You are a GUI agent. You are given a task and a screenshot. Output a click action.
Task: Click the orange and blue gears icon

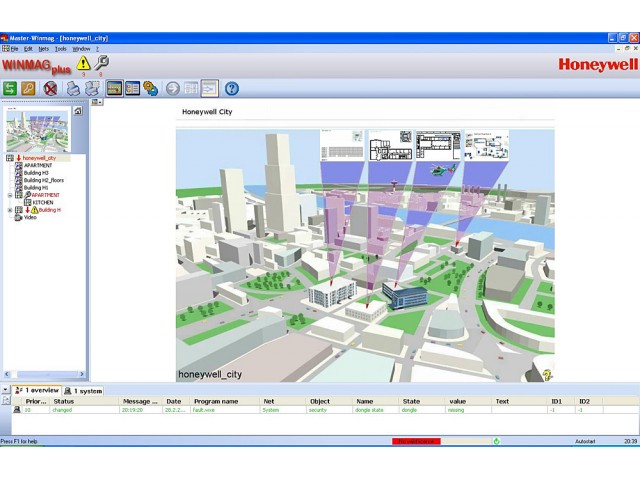pyautogui.click(x=151, y=88)
